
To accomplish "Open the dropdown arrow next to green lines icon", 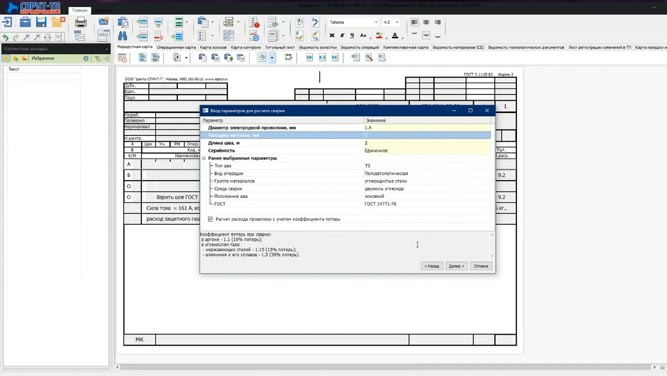I will pyautogui.click(x=186, y=22).
